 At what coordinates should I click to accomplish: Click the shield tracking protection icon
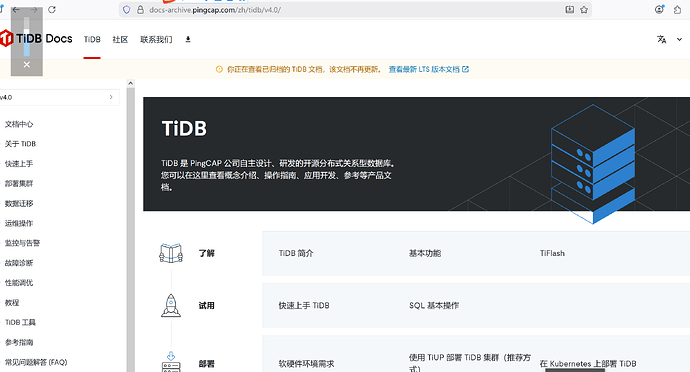[x=127, y=10]
